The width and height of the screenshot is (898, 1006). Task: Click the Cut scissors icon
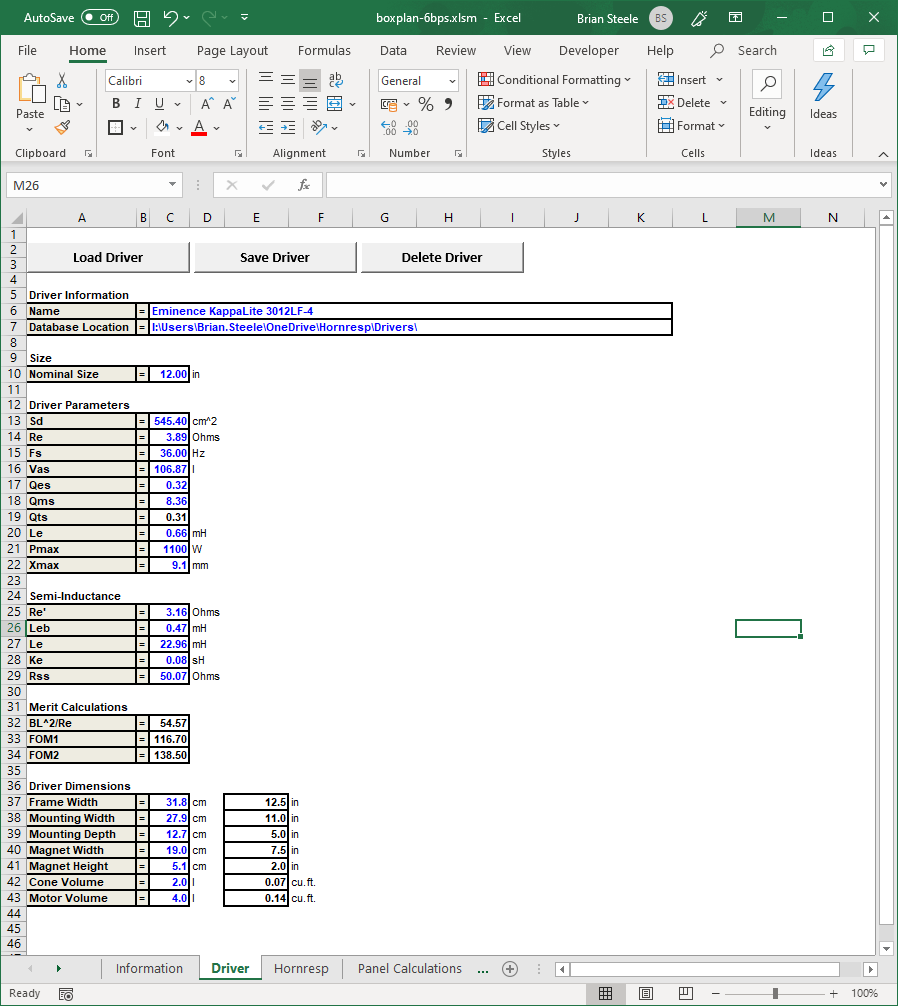point(62,80)
